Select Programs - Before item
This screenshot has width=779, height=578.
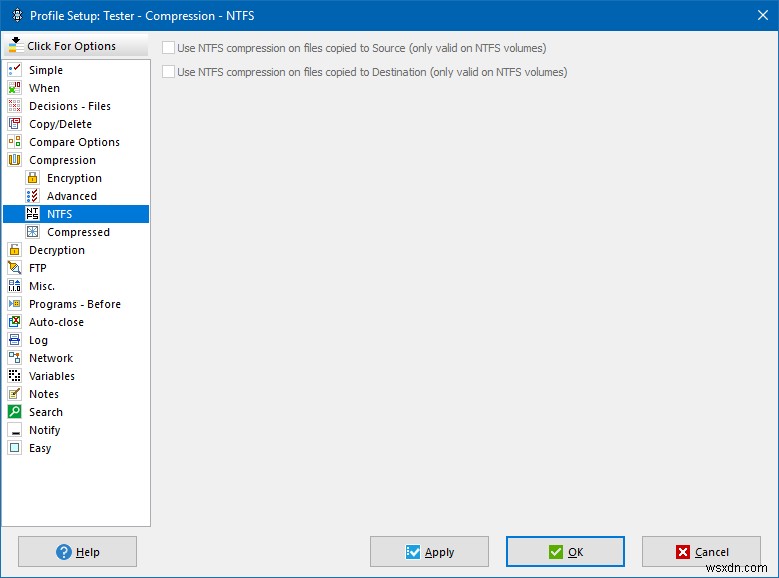(75, 304)
